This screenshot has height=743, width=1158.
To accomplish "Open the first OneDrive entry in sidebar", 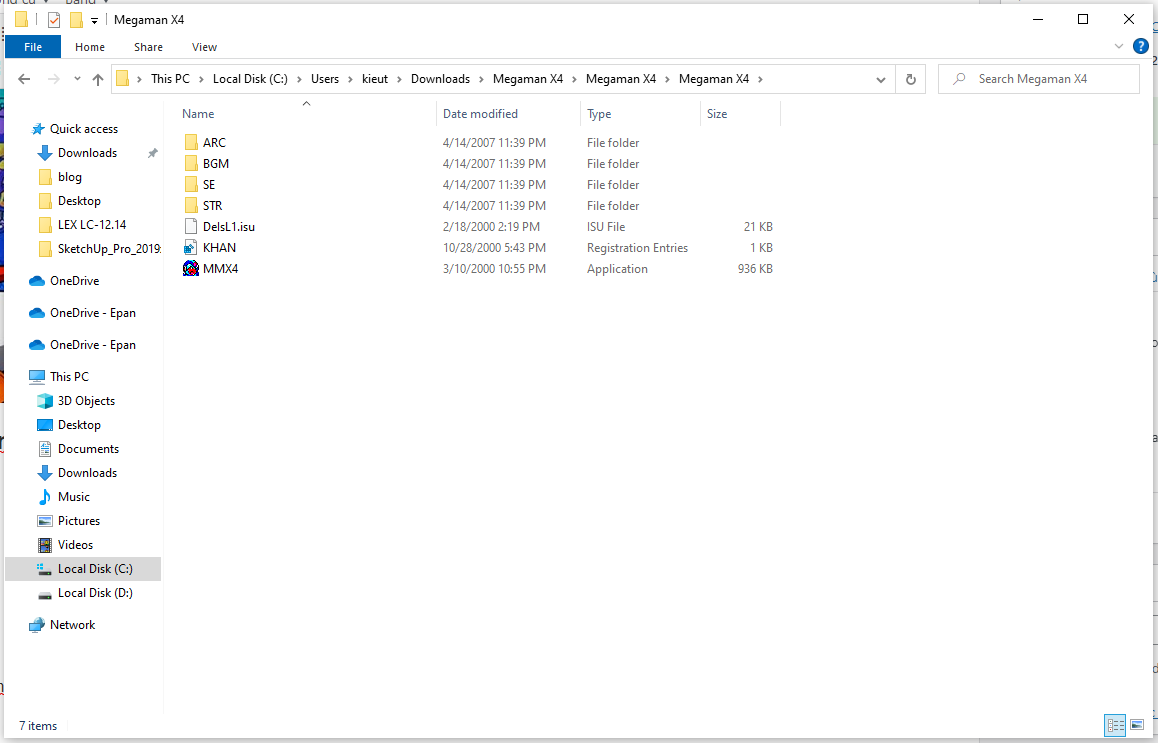I will pyautogui.click(x=64, y=281).
